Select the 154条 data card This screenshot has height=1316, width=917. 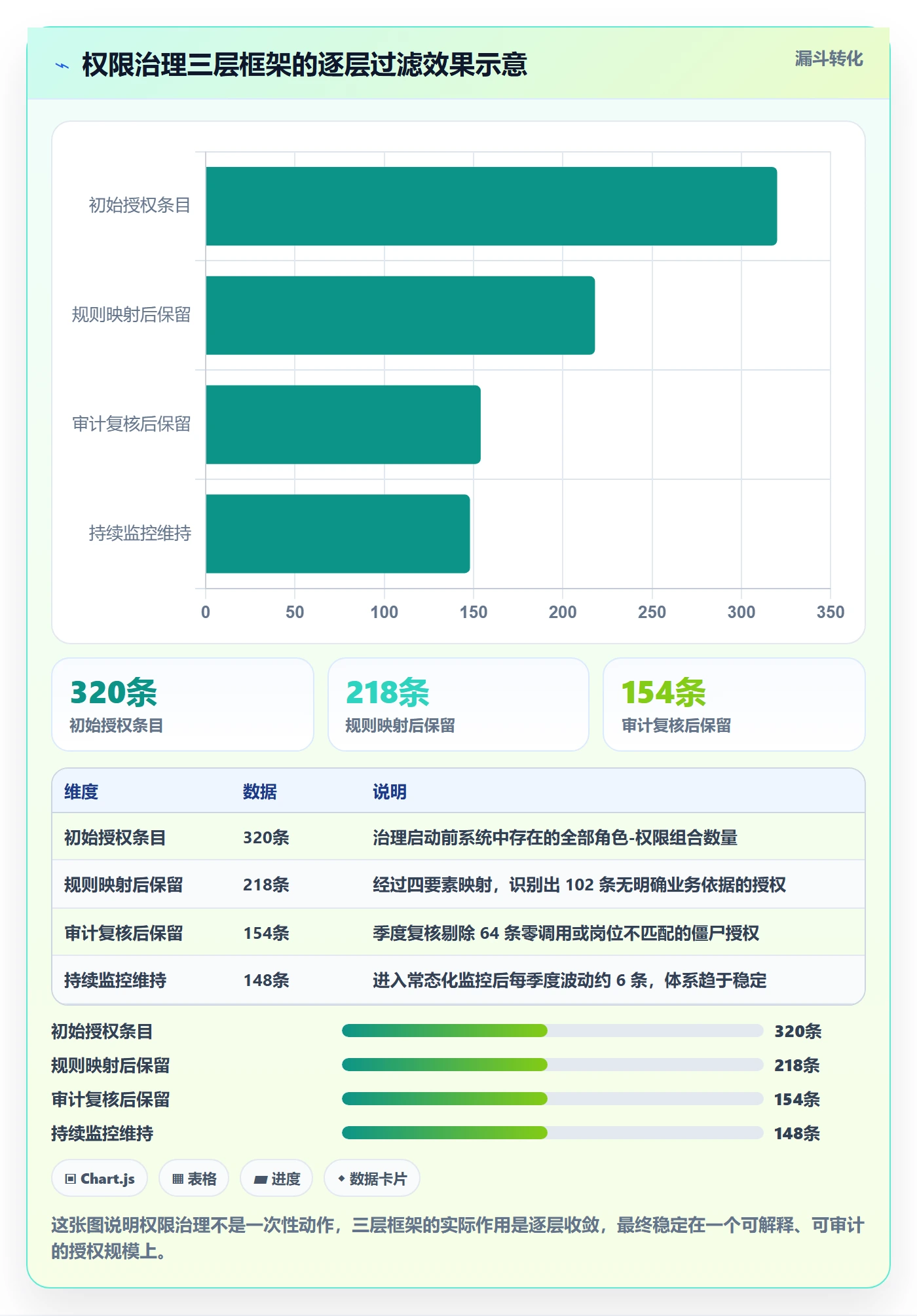coord(734,704)
